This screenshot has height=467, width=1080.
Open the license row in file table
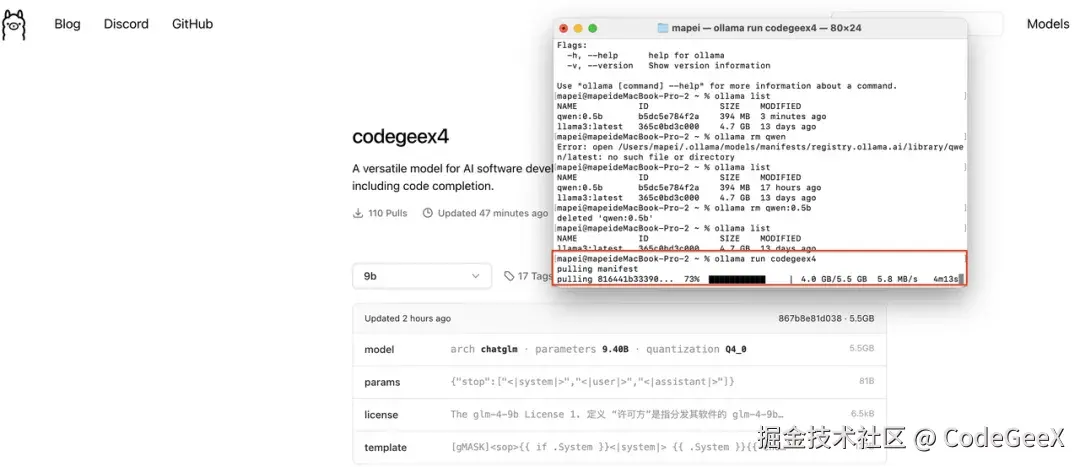click(619, 415)
